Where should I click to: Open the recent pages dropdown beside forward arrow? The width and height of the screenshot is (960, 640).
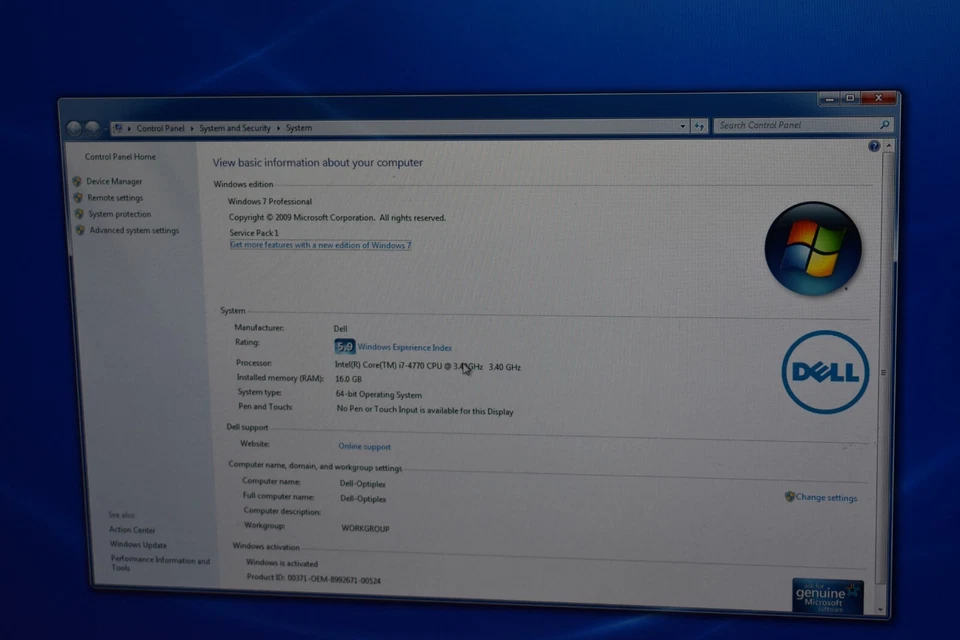(104, 127)
